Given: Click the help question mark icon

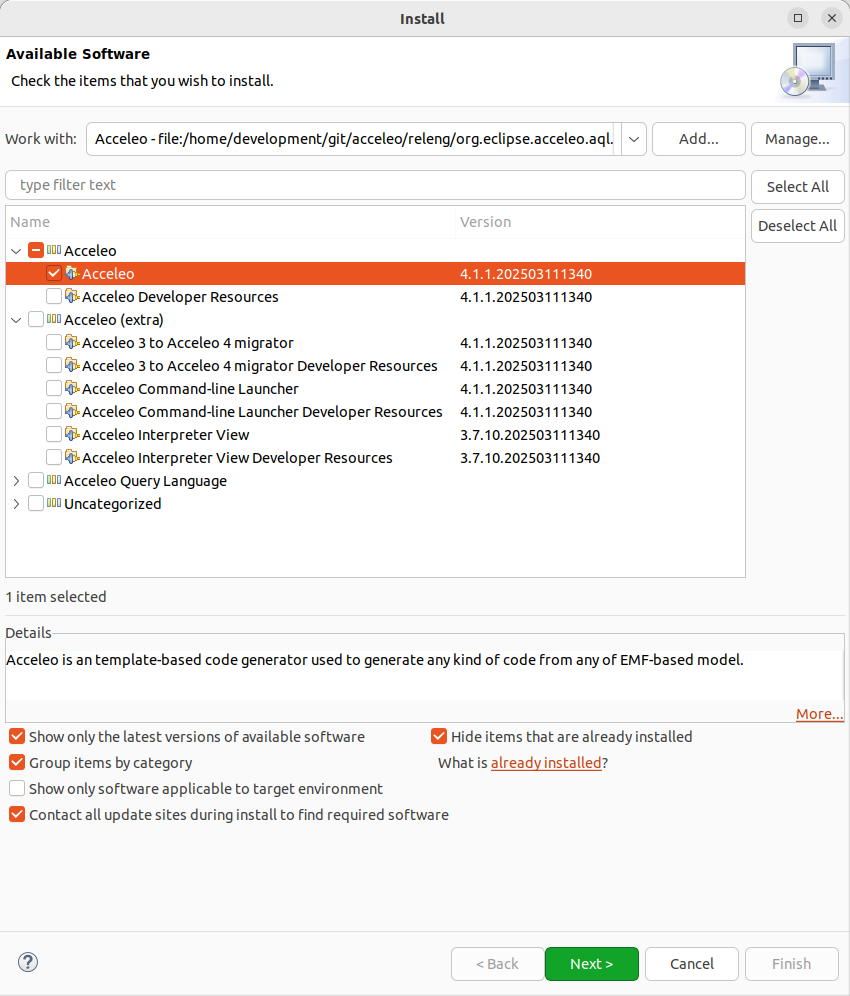Looking at the screenshot, I should coord(28,963).
